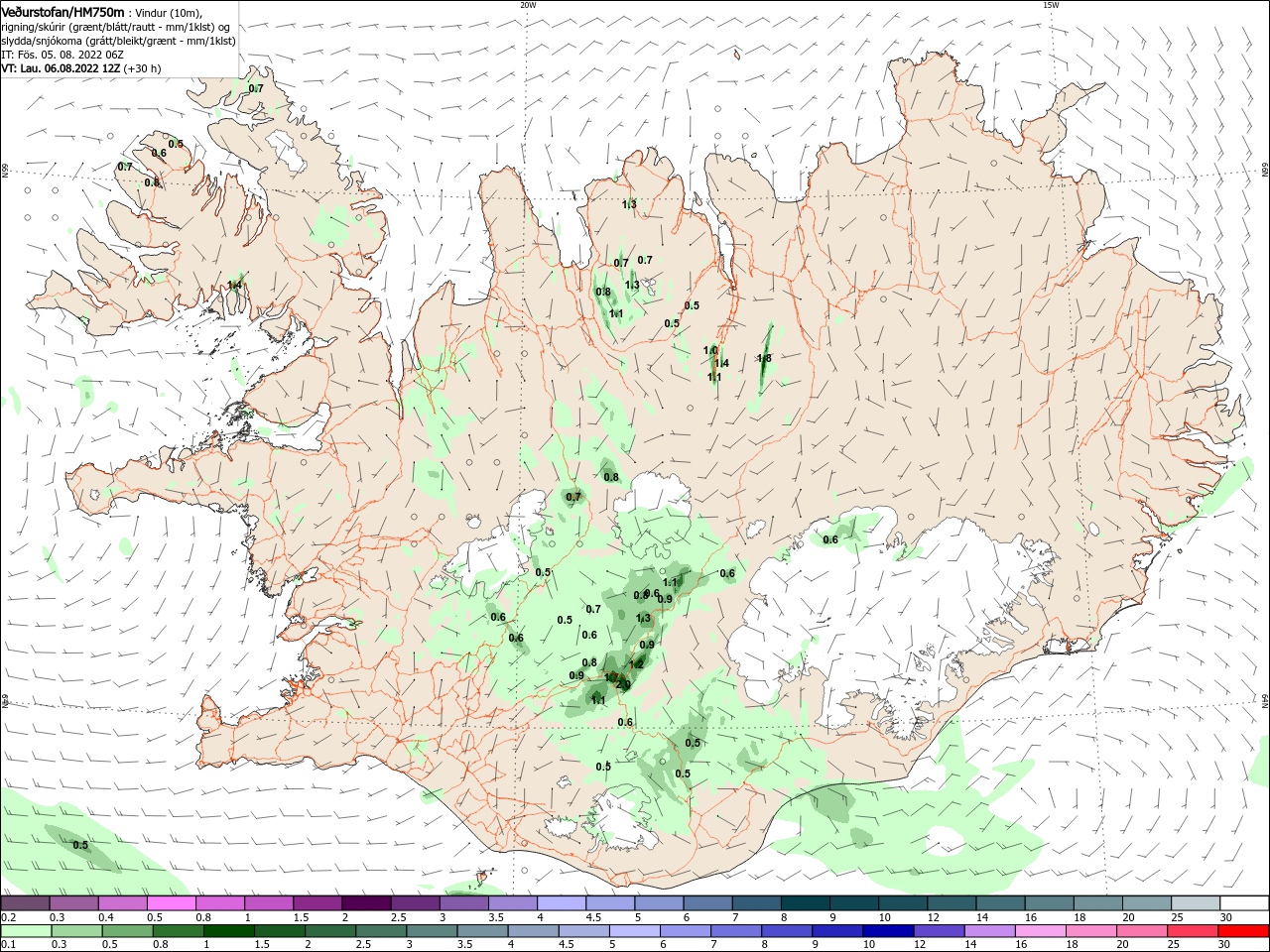This screenshot has height=952, width=1270.
Task: Select bottom legend swatch starting at 2
Action: (330, 931)
